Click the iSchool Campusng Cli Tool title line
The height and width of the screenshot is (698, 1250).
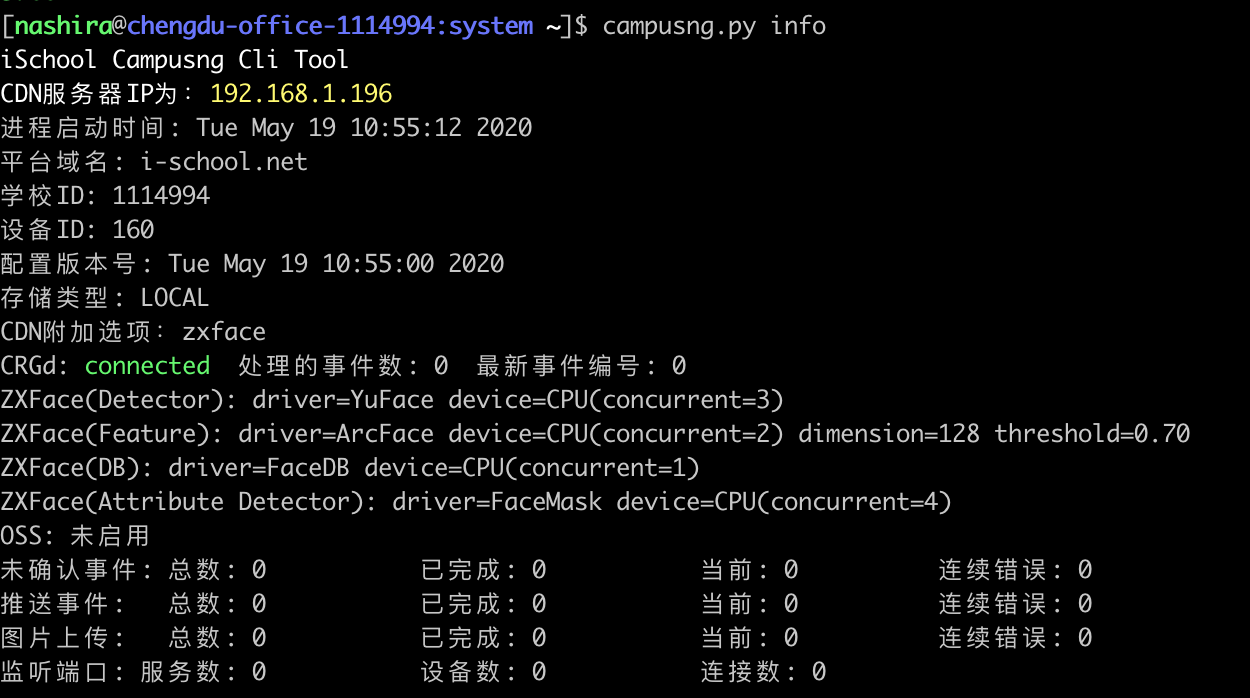(x=175, y=60)
